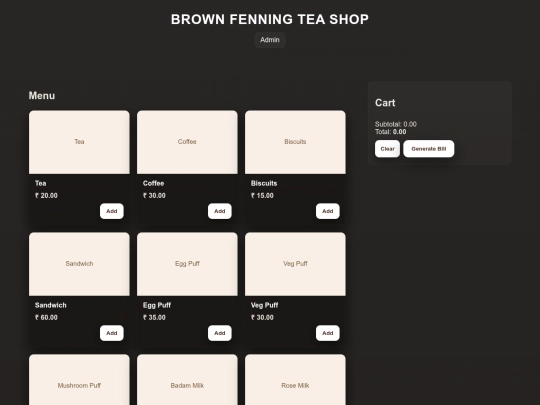The width and height of the screenshot is (540, 405).
Task: Clear the cart
Action: click(387, 149)
